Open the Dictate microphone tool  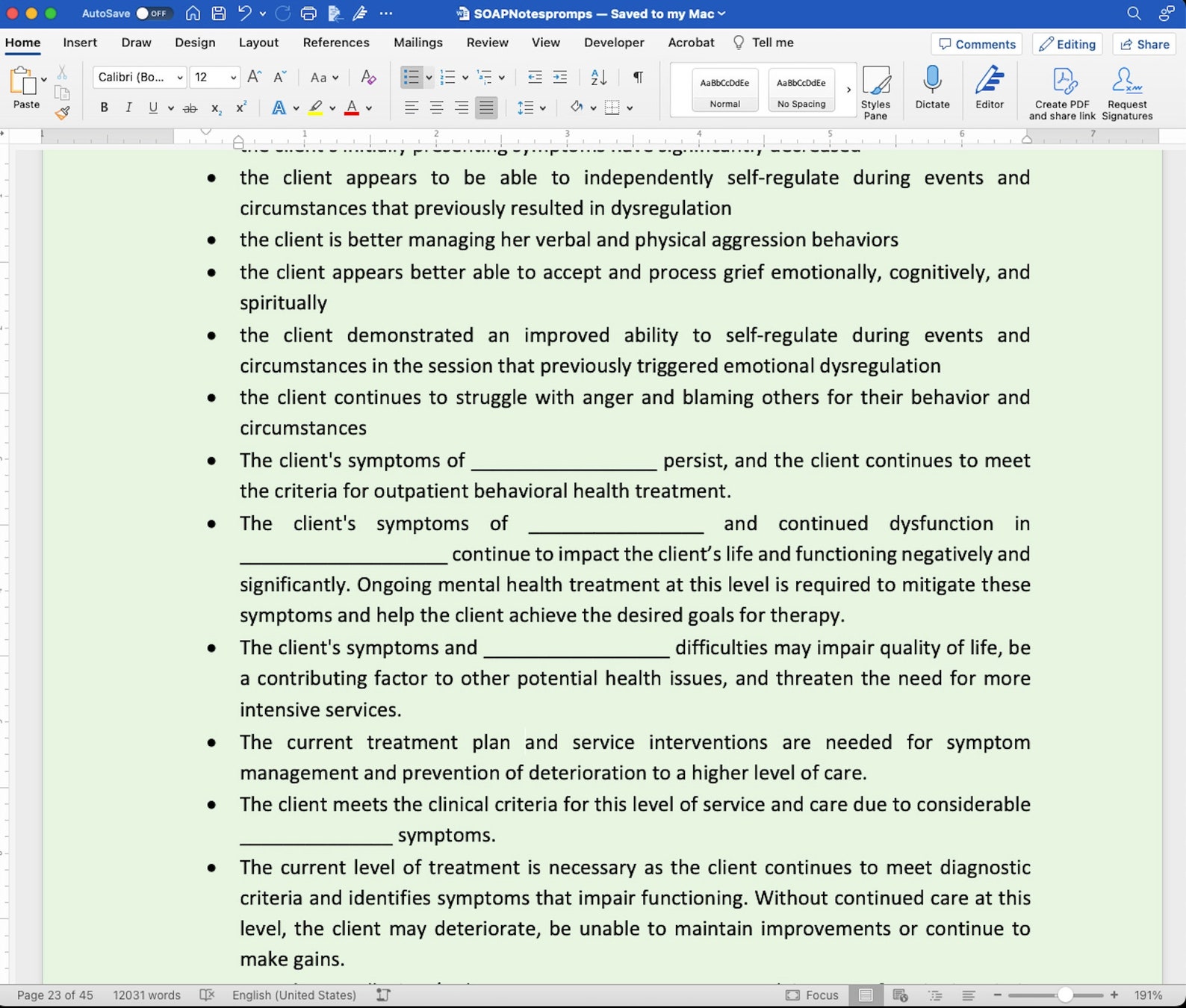pos(932,87)
